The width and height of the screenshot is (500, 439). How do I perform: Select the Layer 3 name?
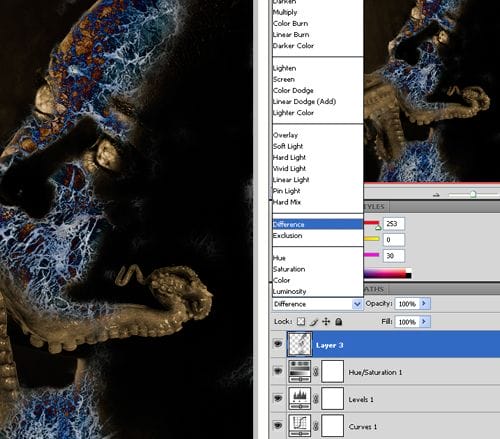[x=329, y=345]
